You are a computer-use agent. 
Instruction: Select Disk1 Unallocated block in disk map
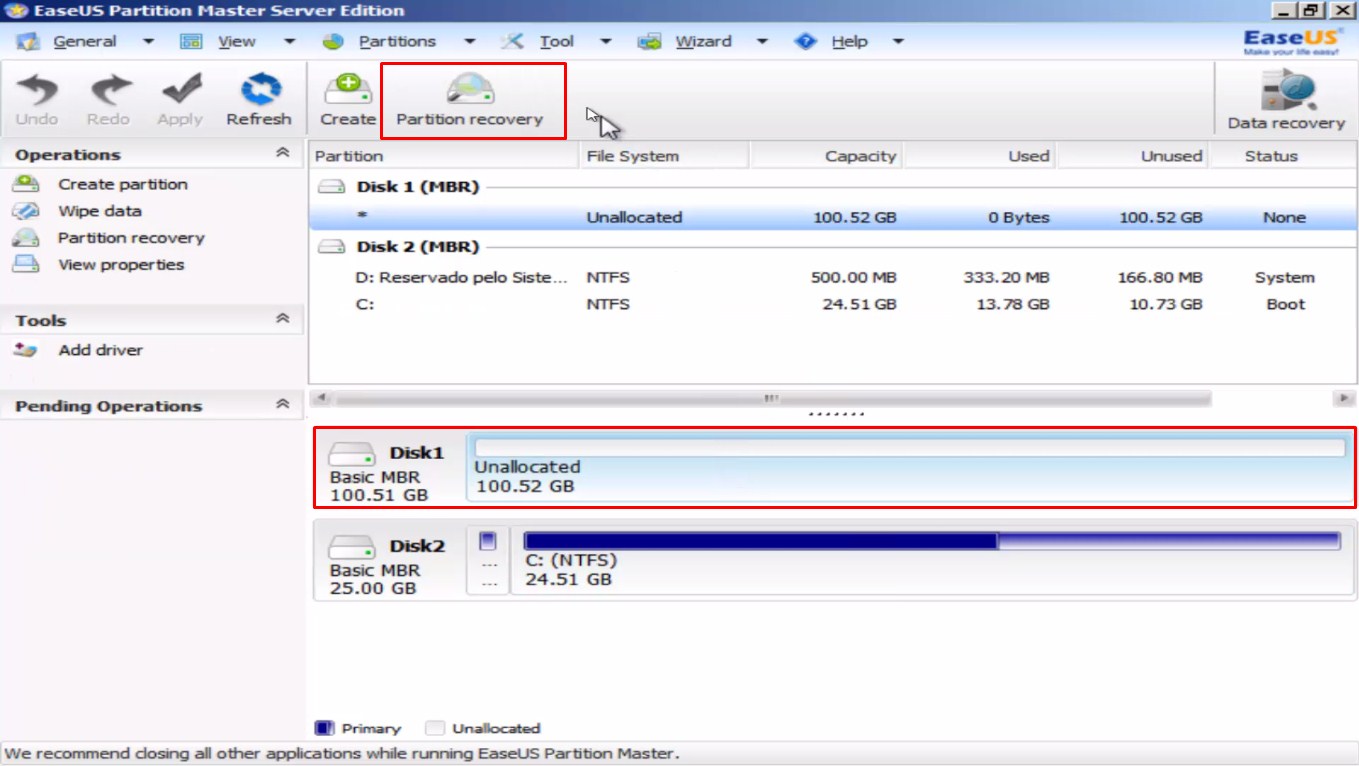(909, 467)
